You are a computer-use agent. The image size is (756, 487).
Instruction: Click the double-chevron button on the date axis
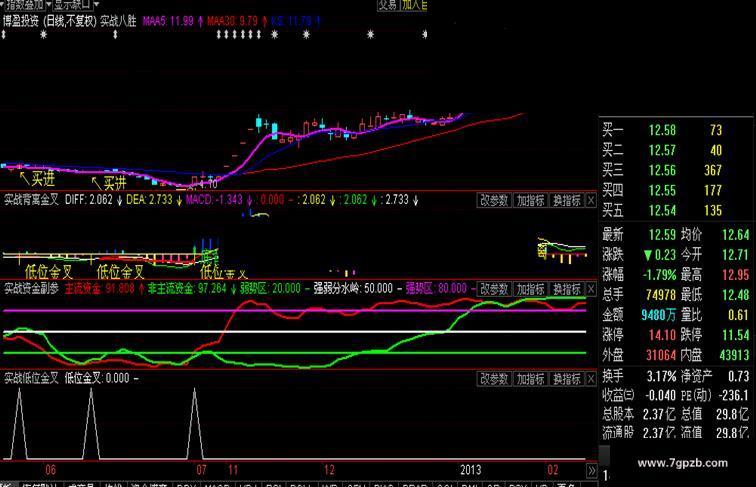pyautogui.click(x=592, y=471)
